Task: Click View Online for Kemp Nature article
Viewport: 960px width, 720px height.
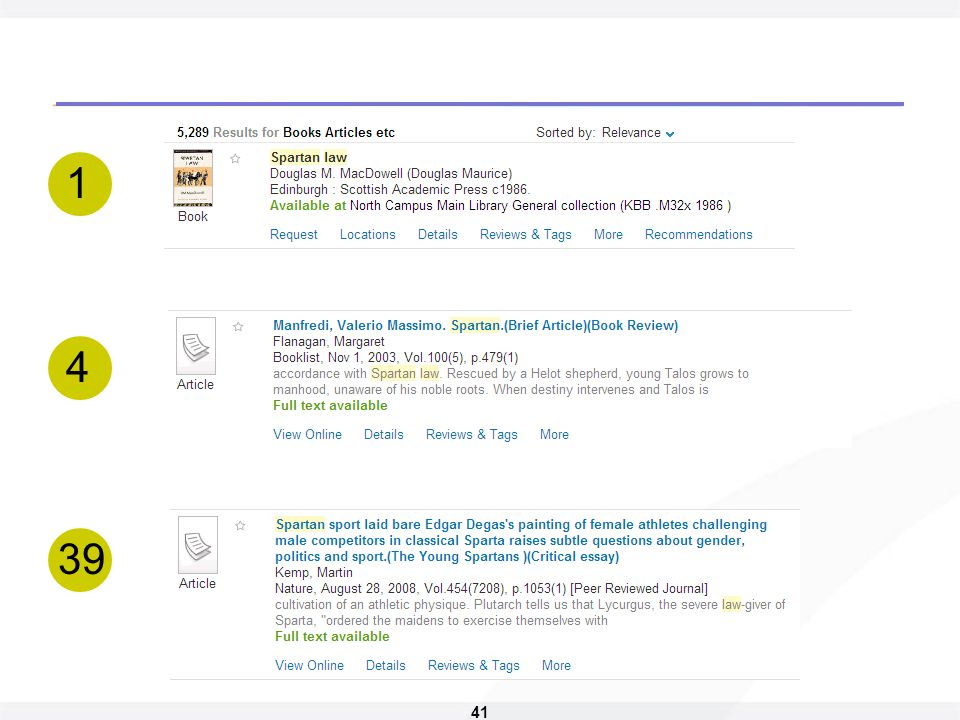Action: (309, 665)
